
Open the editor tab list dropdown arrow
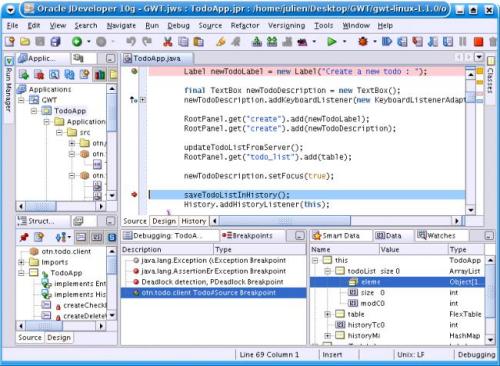479,57
